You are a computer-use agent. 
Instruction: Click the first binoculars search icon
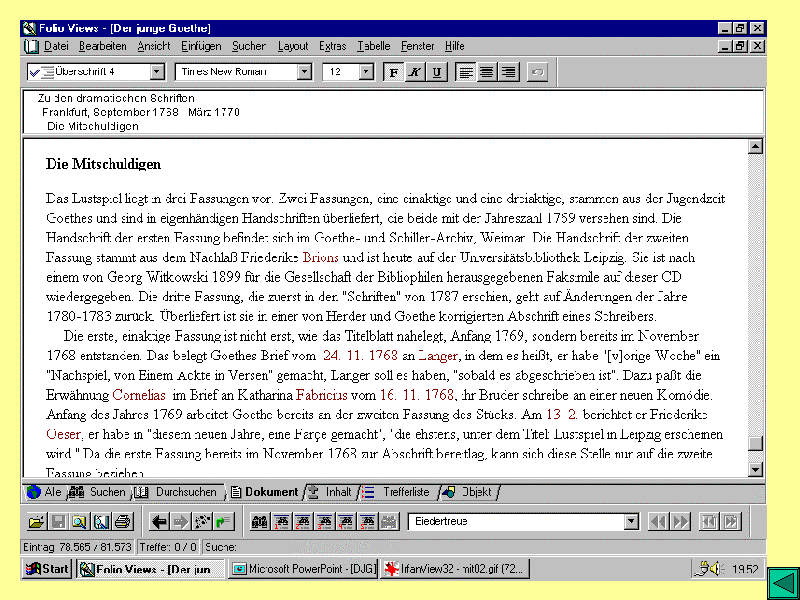click(259, 521)
